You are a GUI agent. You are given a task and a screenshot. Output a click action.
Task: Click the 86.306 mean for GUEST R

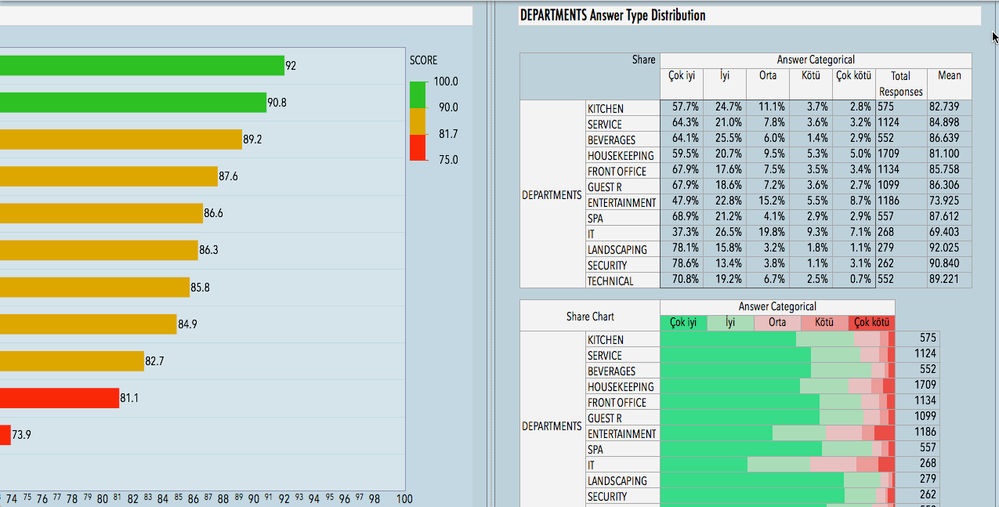(949, 186)
